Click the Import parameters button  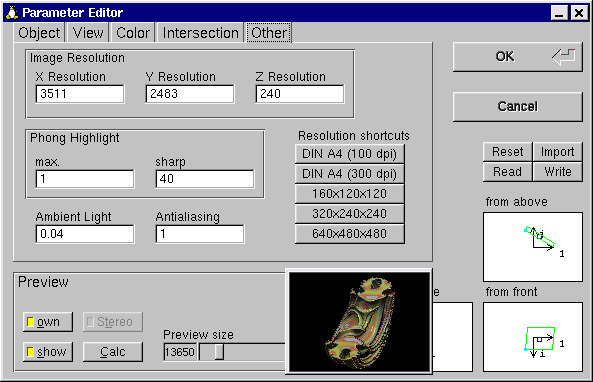557,152
